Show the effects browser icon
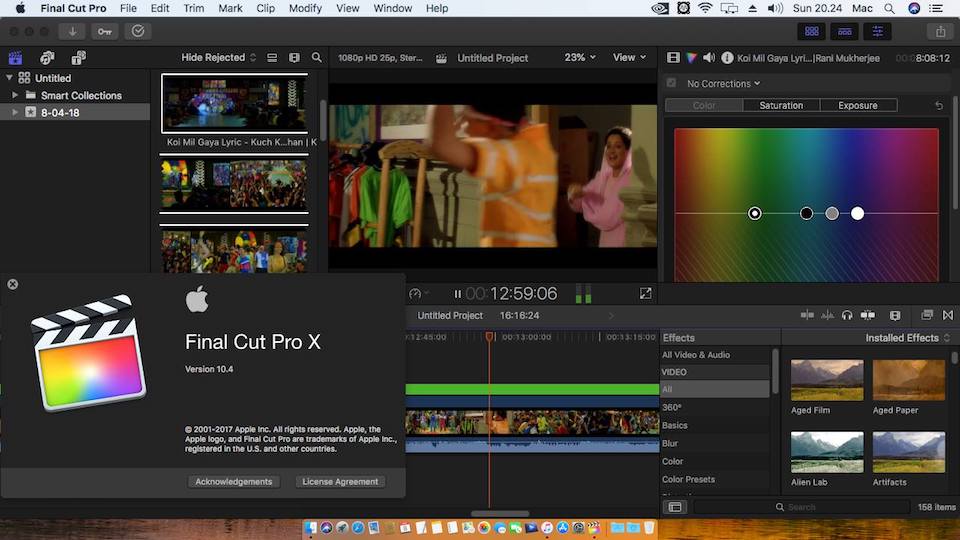The height and width of the screenshot is (540, 960). [927, 315]
